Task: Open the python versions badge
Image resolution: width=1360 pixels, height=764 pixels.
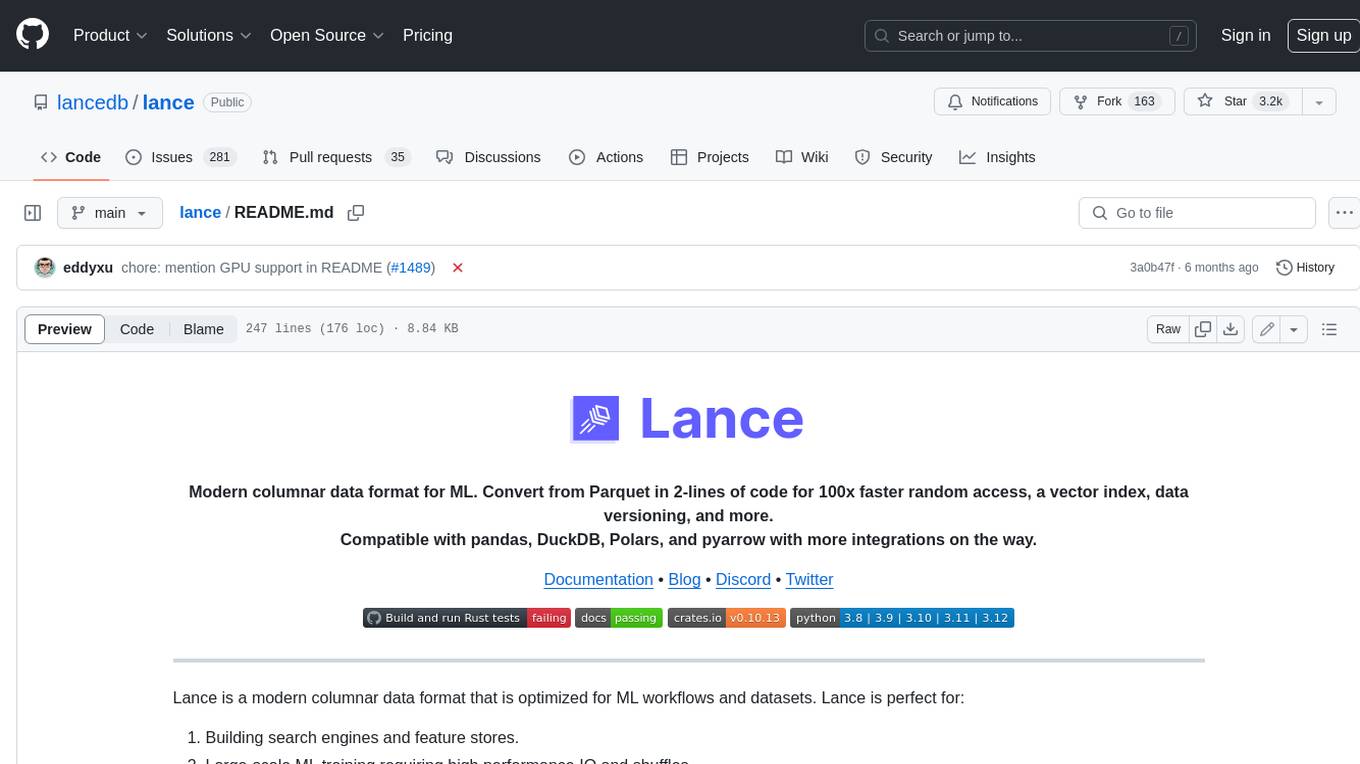Action: click(x=902, y=618)
